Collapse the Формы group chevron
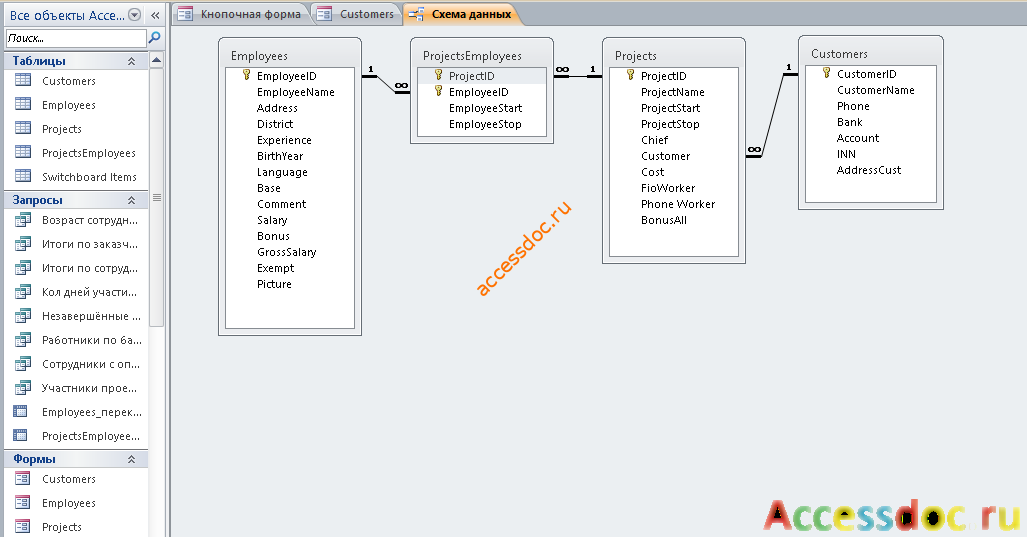This screenshot has width=1027, height=537. pos(131,459)
